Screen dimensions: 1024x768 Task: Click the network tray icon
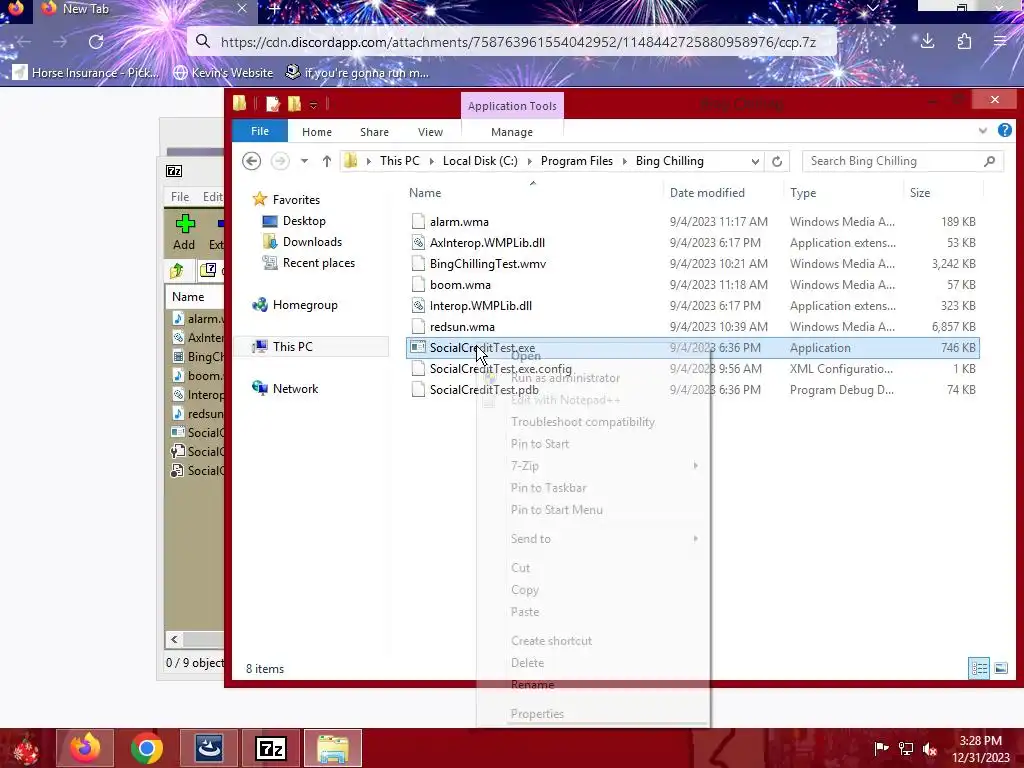click(906, 748)
